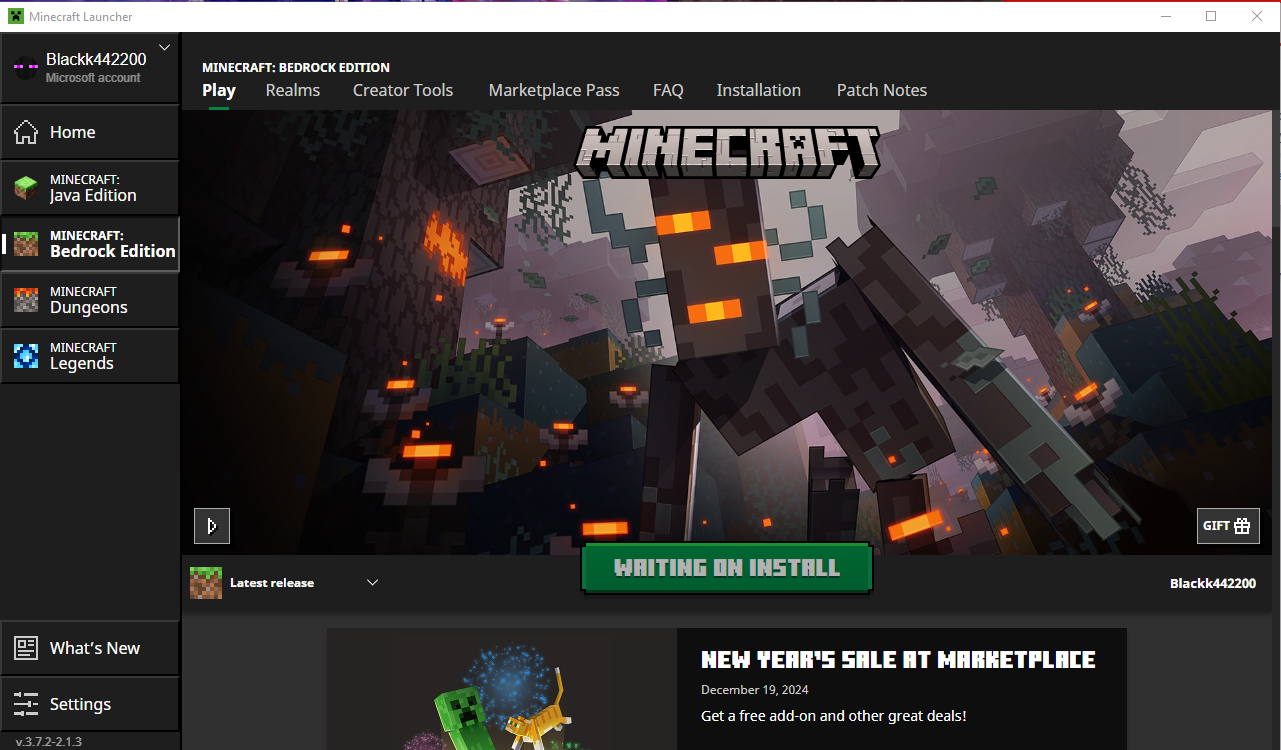Open the New Year's Sale news thumbnail
The image size is (1281, 750).
(x=502, y=689)
